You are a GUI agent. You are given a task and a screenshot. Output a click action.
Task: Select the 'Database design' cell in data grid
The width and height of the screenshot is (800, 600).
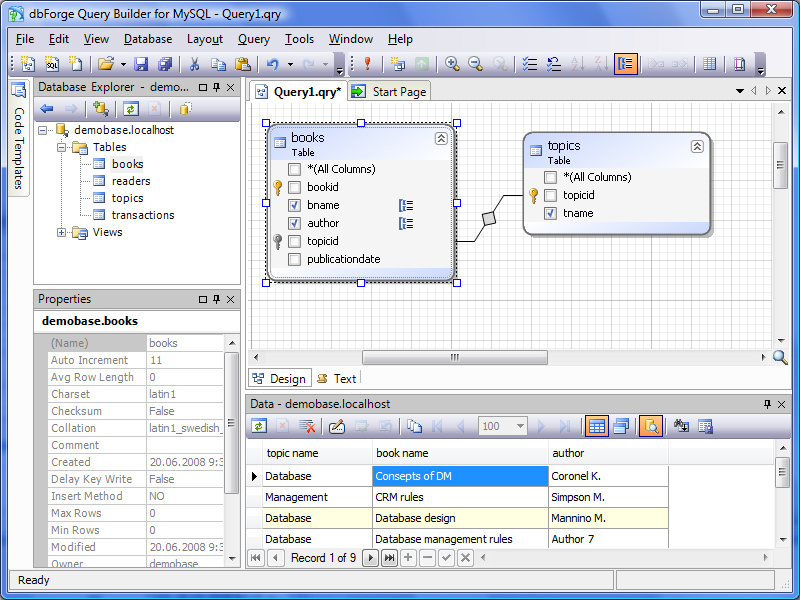pyautogui.click(x=460, y=518)
